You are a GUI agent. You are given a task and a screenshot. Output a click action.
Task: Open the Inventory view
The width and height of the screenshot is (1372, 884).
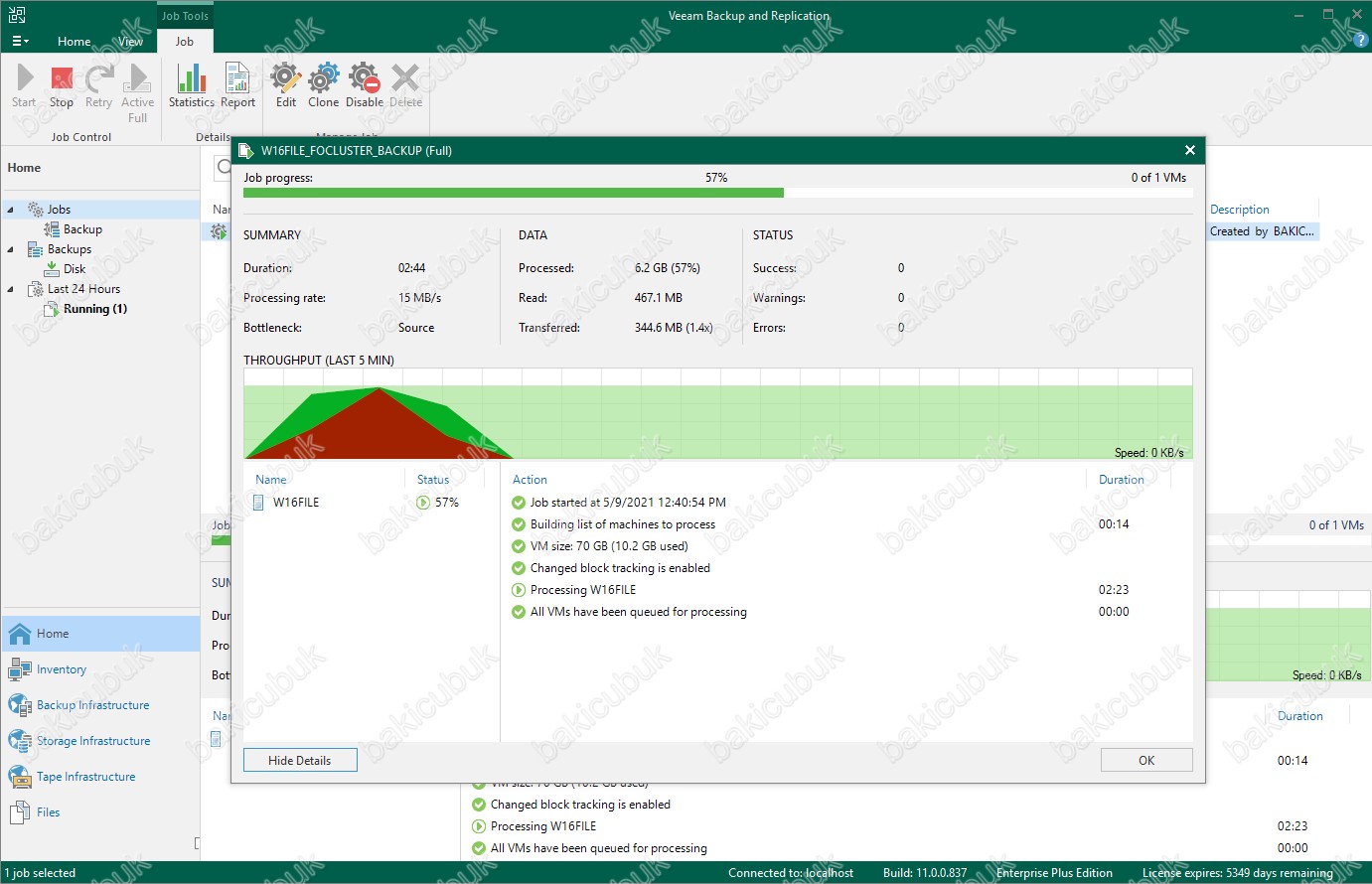(x=101, y=669)
